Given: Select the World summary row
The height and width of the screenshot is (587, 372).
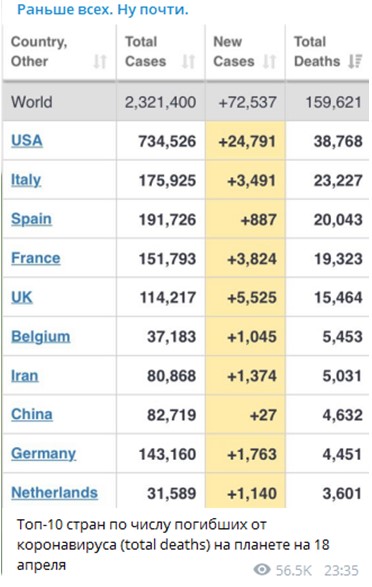Looking at the screenshot, I should click(186, 102).
